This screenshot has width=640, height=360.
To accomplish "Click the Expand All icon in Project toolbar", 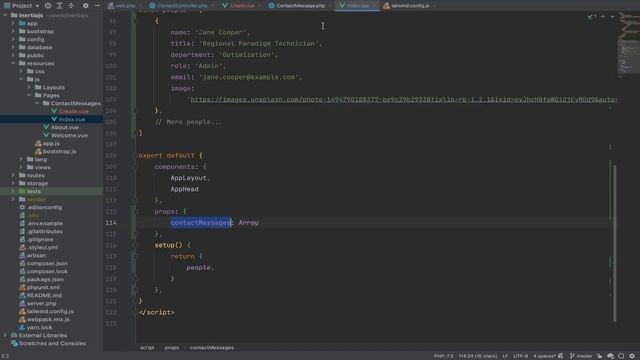I will 60,6.
